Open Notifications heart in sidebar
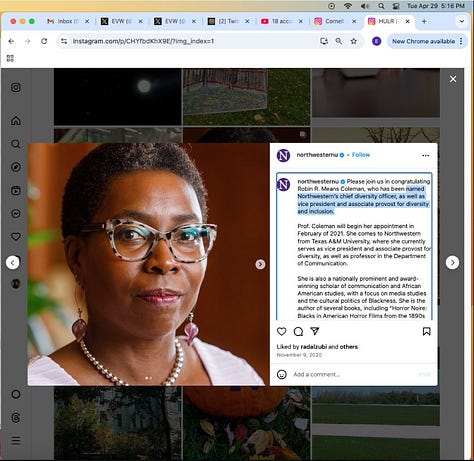The image size is (474, 461). point(16,237)
